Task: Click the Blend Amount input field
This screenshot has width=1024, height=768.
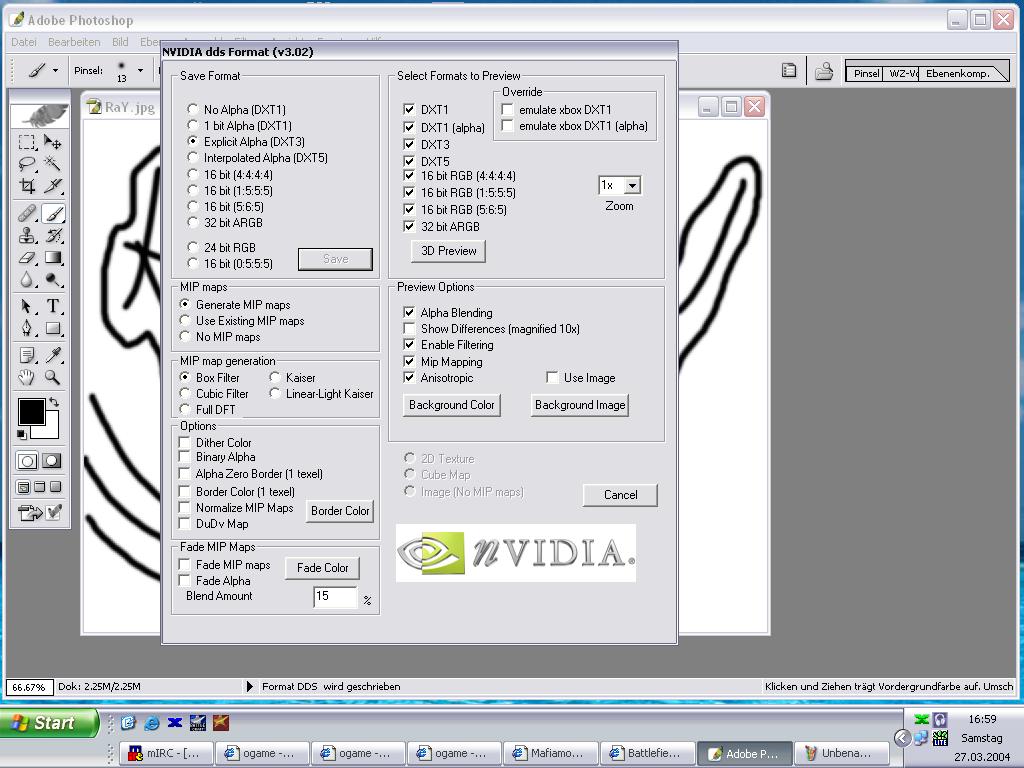Action: (x=335, y=596)
